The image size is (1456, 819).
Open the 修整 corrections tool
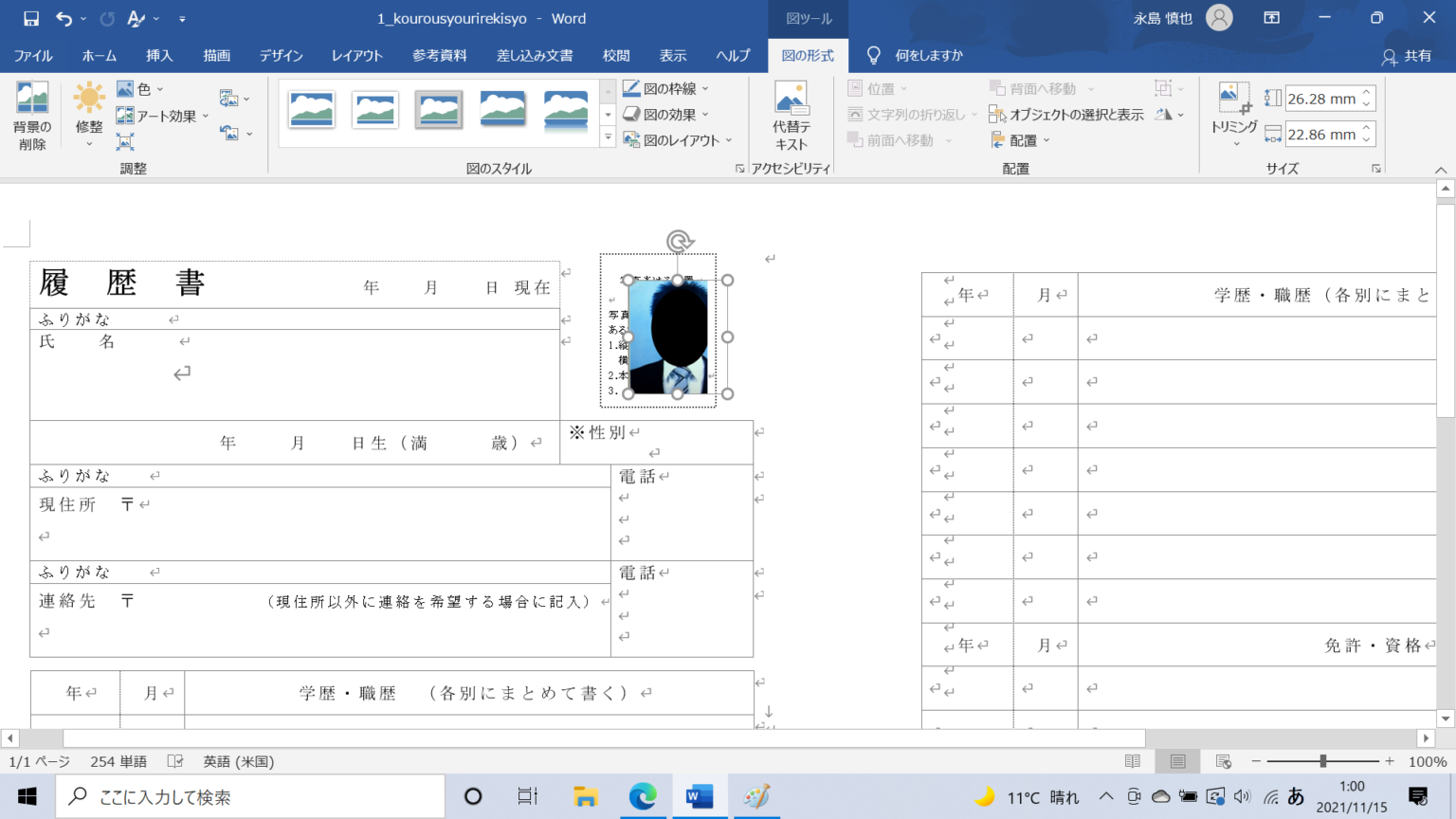click(89, 116)
